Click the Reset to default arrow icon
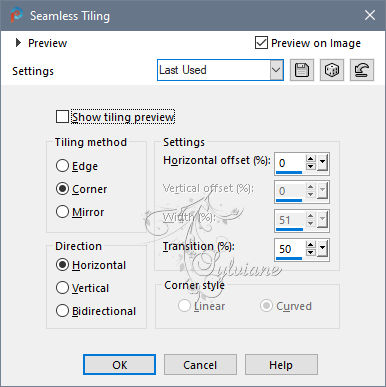The width and height of the screenshot is (386, 387). 362,70
